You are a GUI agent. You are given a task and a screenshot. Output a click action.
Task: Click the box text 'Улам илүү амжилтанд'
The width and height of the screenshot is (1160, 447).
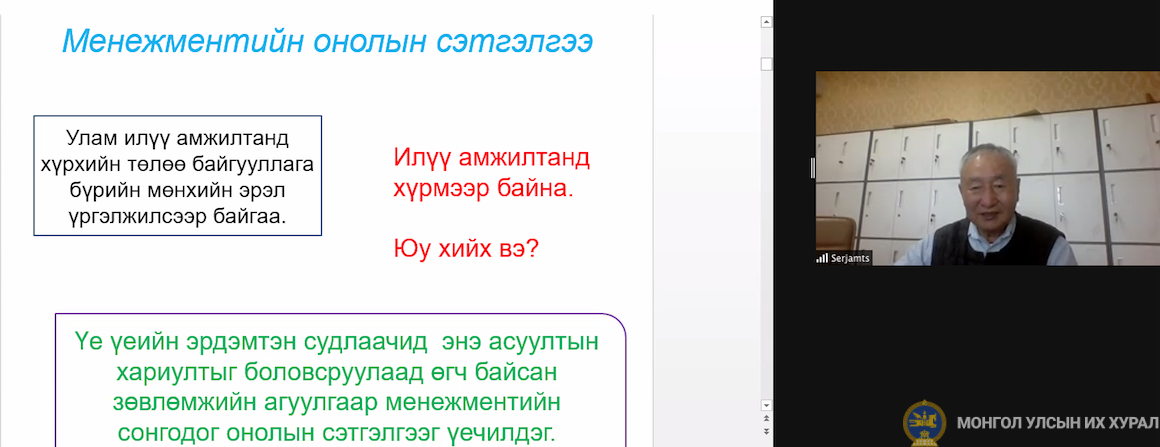[178, 138]
